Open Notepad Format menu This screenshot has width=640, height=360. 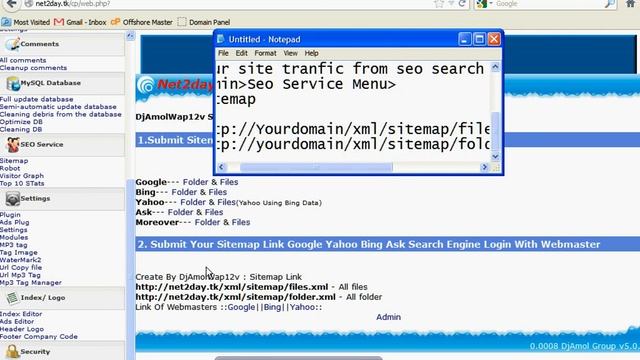pyautogui.click(x=265, y=53)
